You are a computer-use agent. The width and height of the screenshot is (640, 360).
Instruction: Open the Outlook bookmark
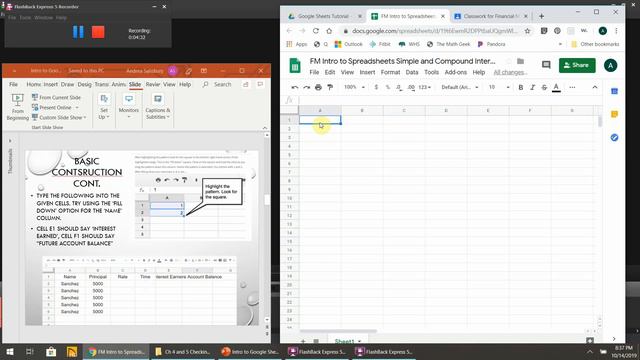tap(349, 44)
